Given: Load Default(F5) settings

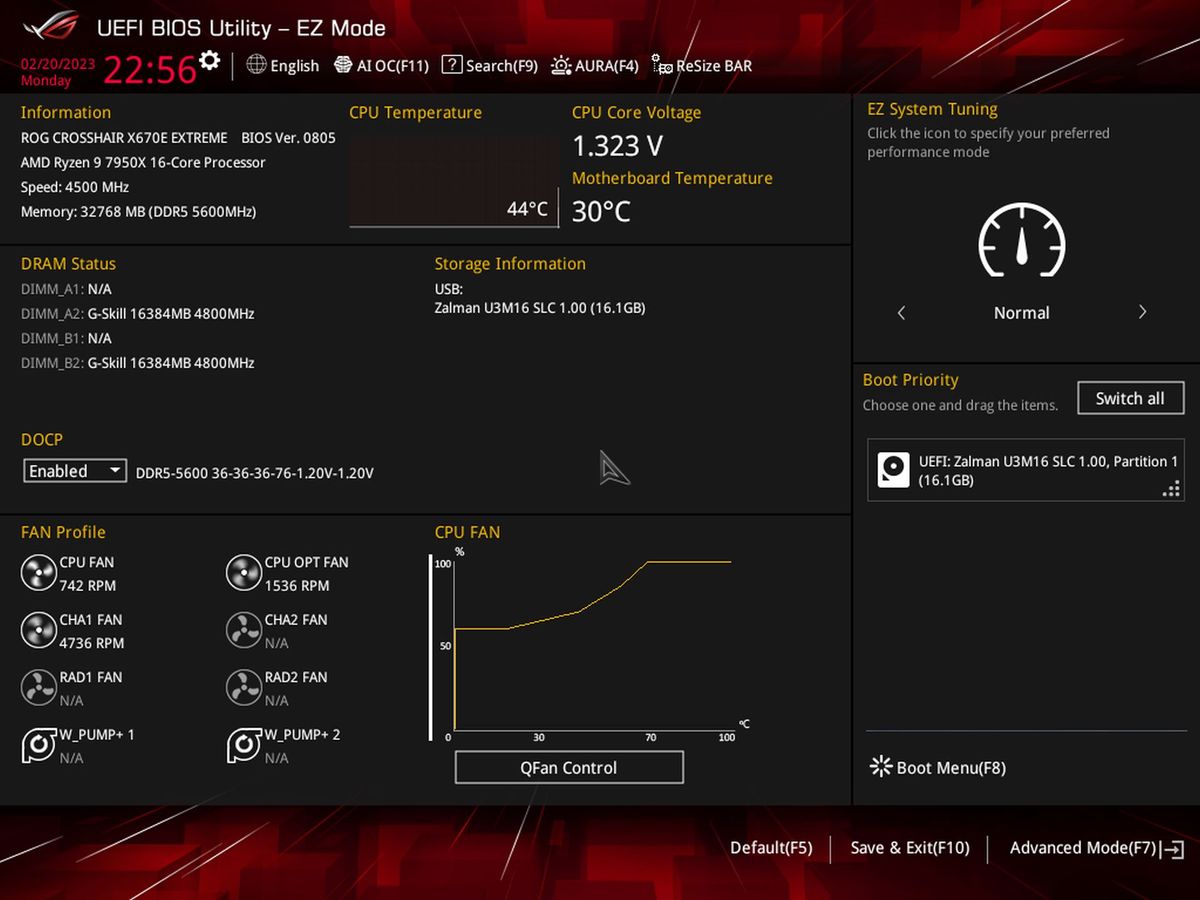Looking at the screenshot, I should [771, 848].
